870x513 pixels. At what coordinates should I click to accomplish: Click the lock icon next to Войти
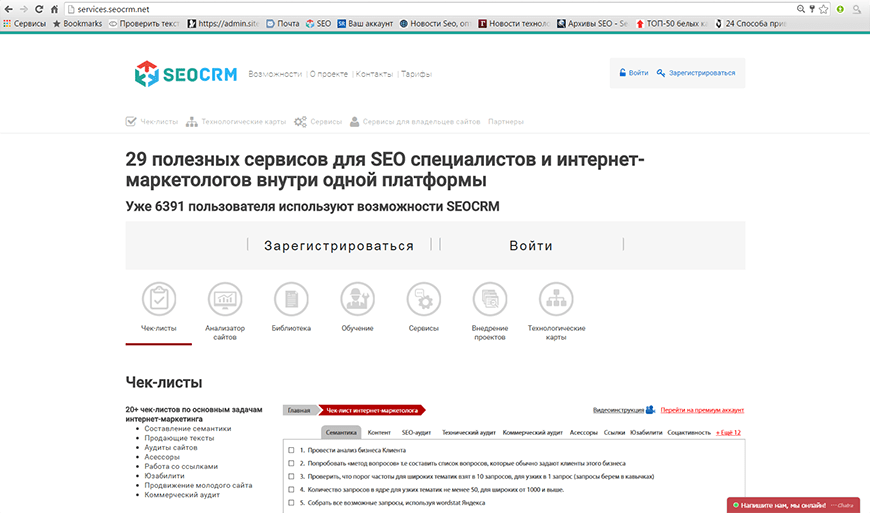pos(623,73)
